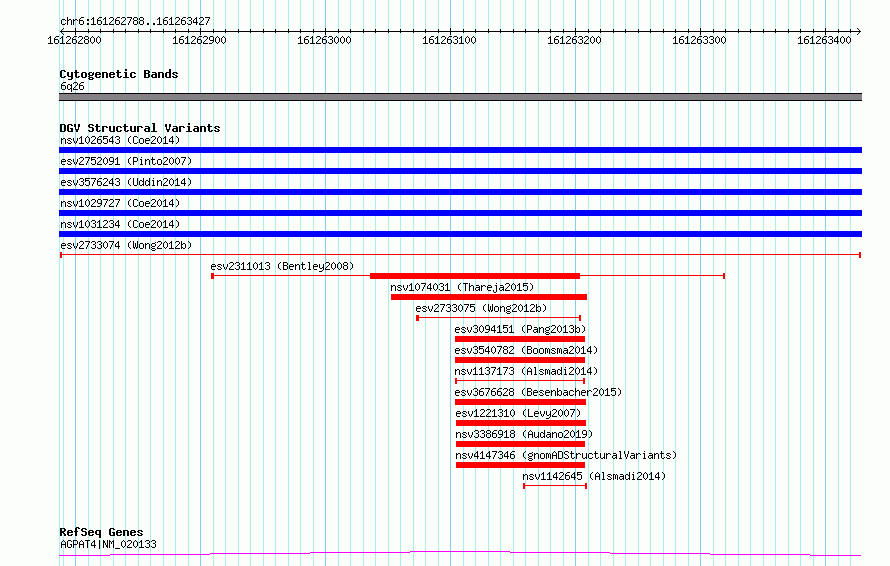Select the 6q26 band label

[x=72, y=86]
